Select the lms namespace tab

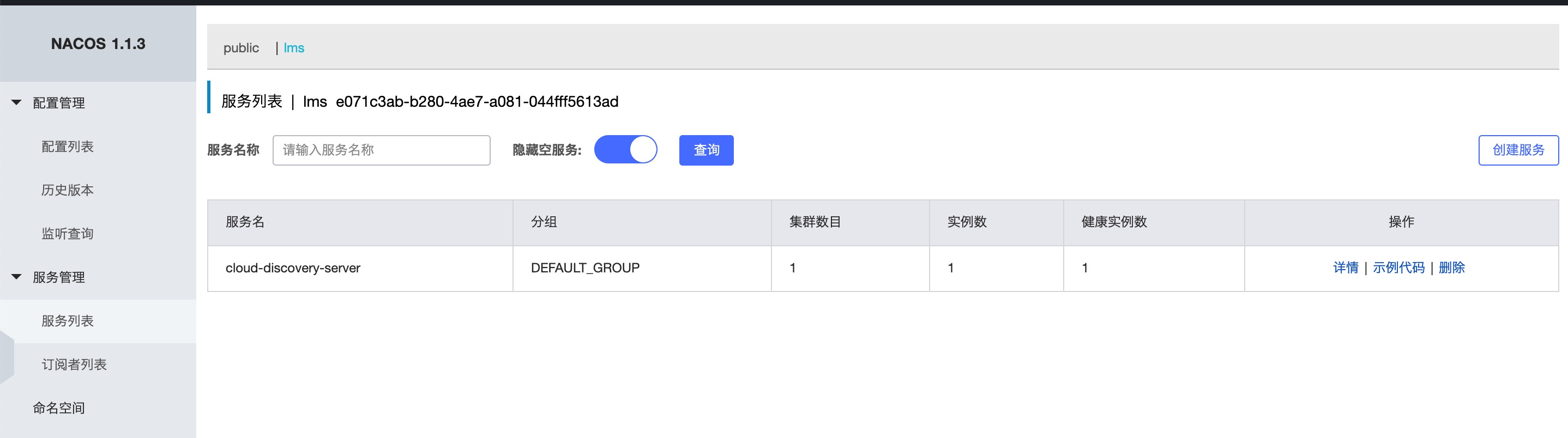point(294,47)
